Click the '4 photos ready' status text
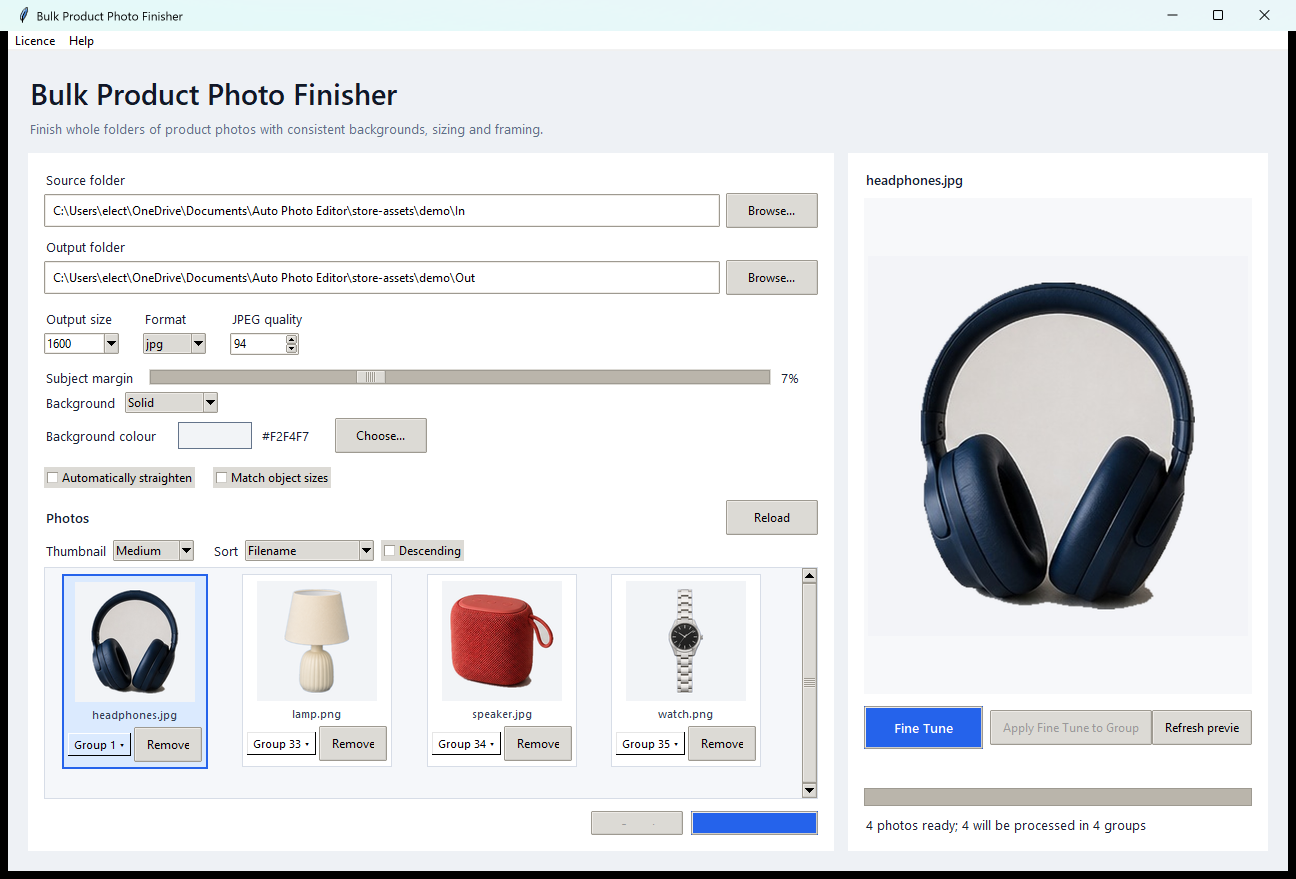1296x879 pixels. pyautogui.click(x=1006, y=826)
